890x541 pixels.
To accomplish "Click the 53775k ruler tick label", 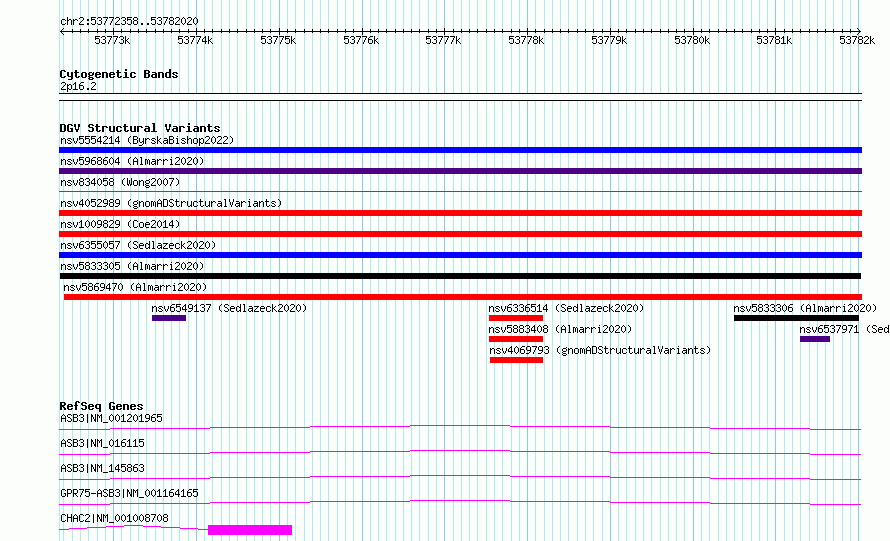I will pyautogui.click(x=278, y=40).
